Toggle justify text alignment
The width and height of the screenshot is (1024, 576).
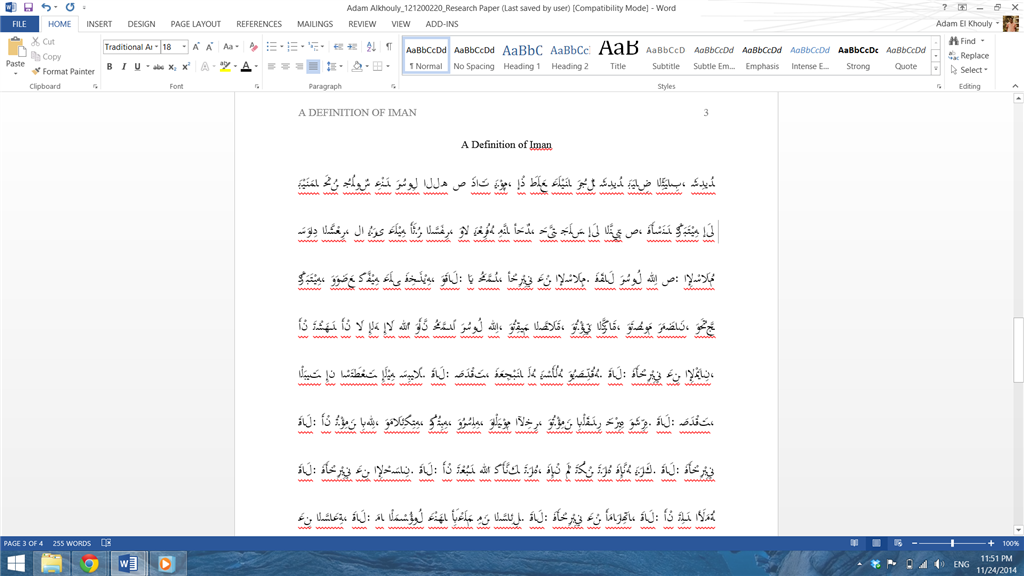click(x=313, y=67)
